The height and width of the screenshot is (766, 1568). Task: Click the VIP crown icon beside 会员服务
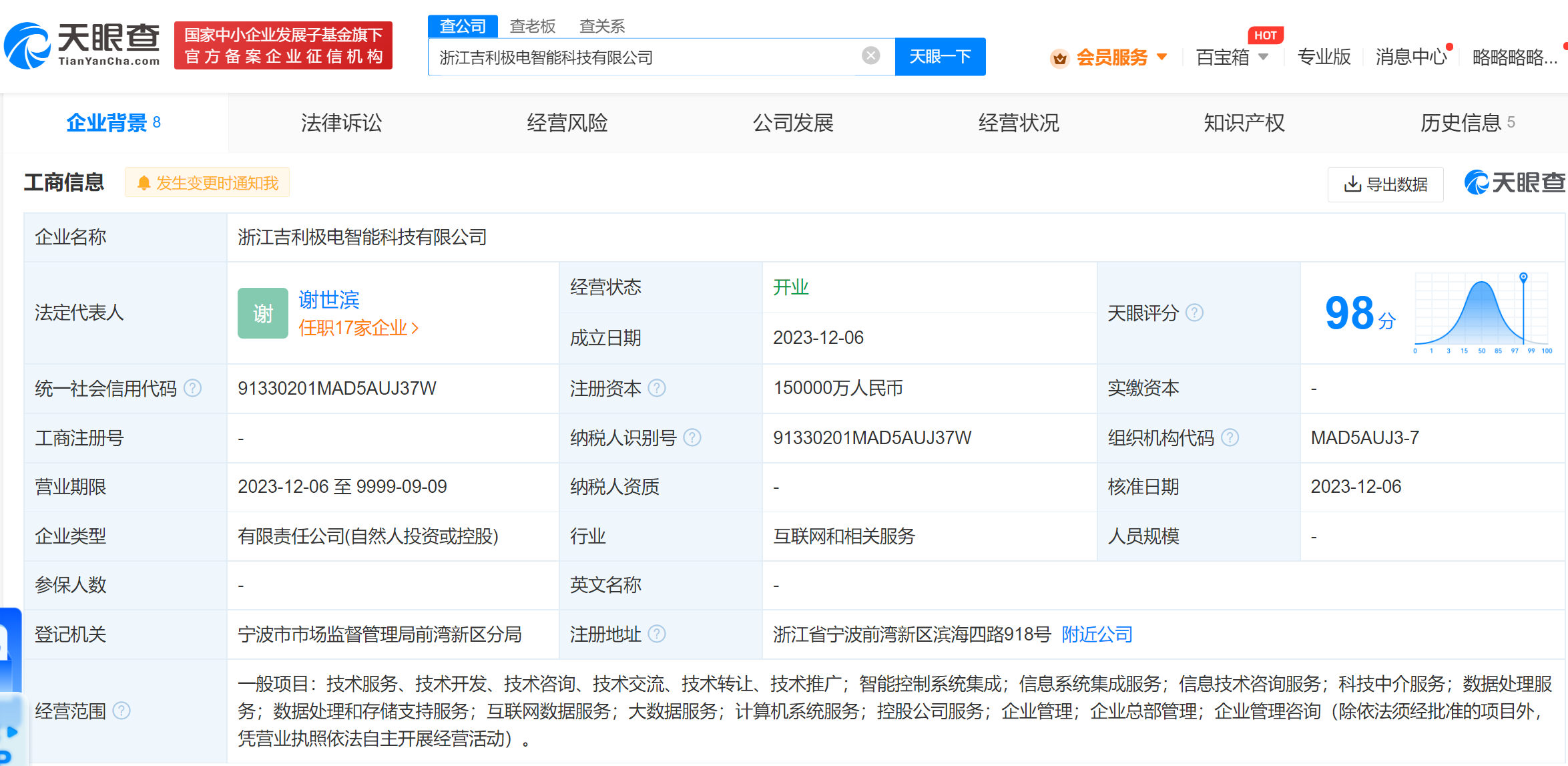(1059, 58)
